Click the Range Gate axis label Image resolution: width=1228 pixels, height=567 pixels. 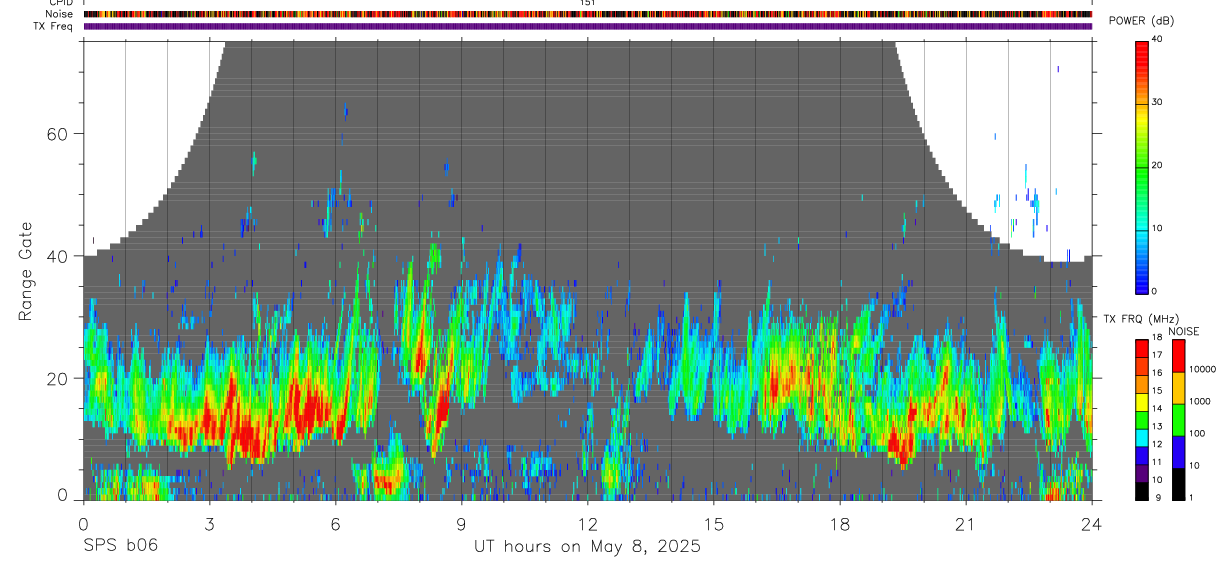tap(25, 272)
